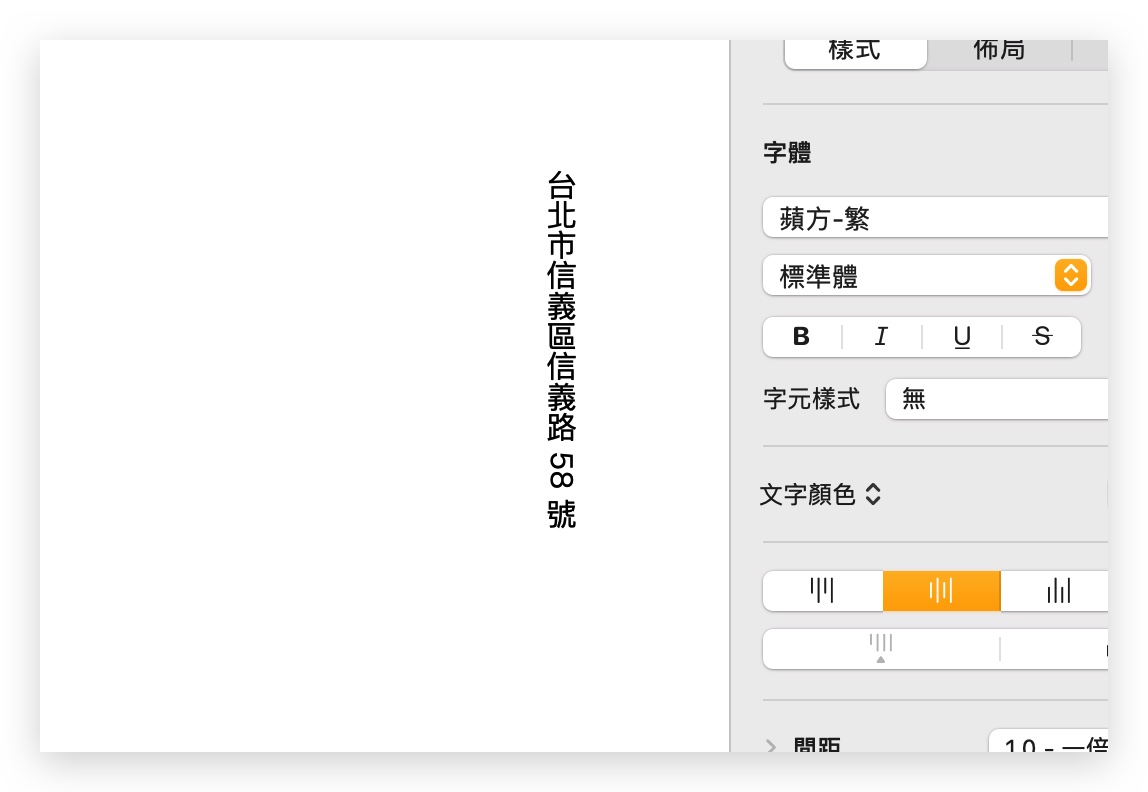Select the highlighted center alignment icon

pyautogui.click(x=942, y=591)
